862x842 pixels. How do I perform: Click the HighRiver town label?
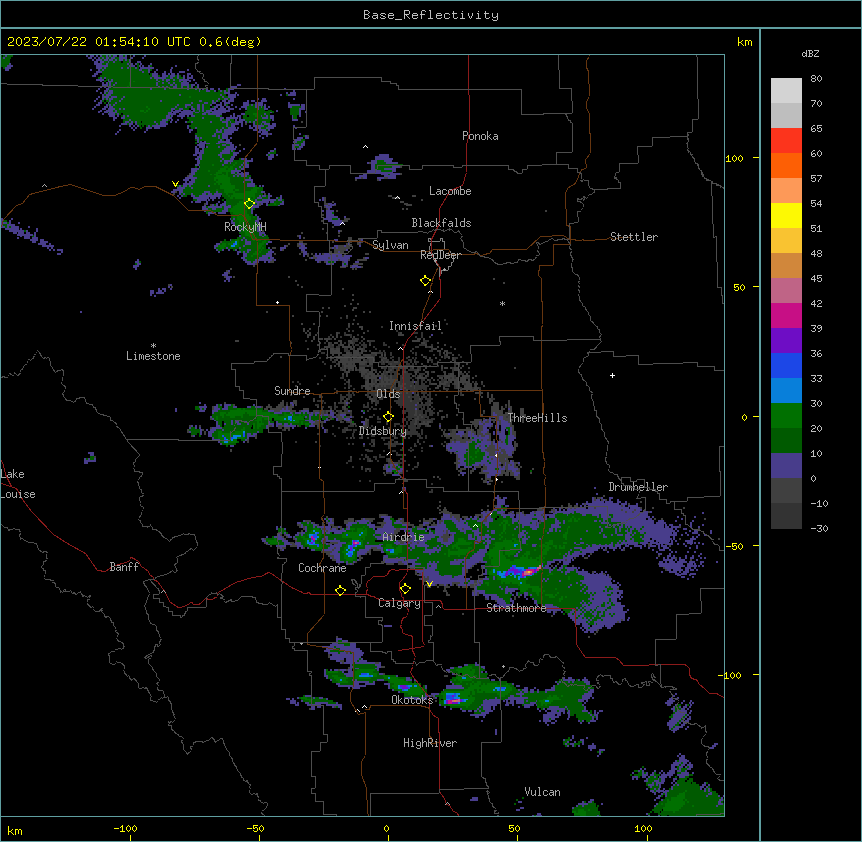coord(430,743)
